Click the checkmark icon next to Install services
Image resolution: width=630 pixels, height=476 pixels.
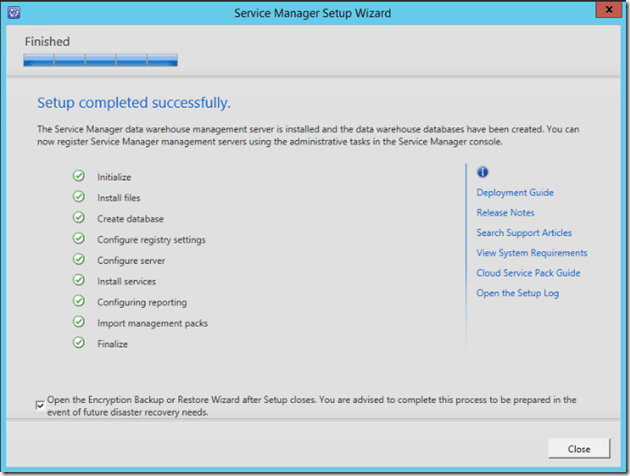[78, 281]
